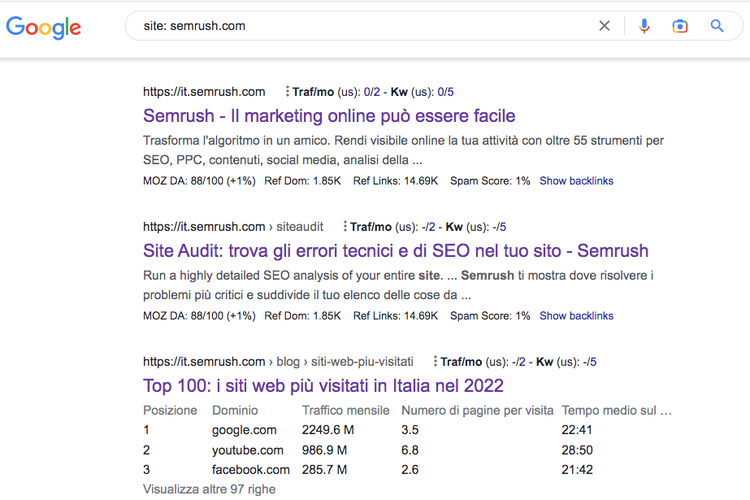Click the Dominio column header
This screenshot has height=500, width=750.
point(235,410)
